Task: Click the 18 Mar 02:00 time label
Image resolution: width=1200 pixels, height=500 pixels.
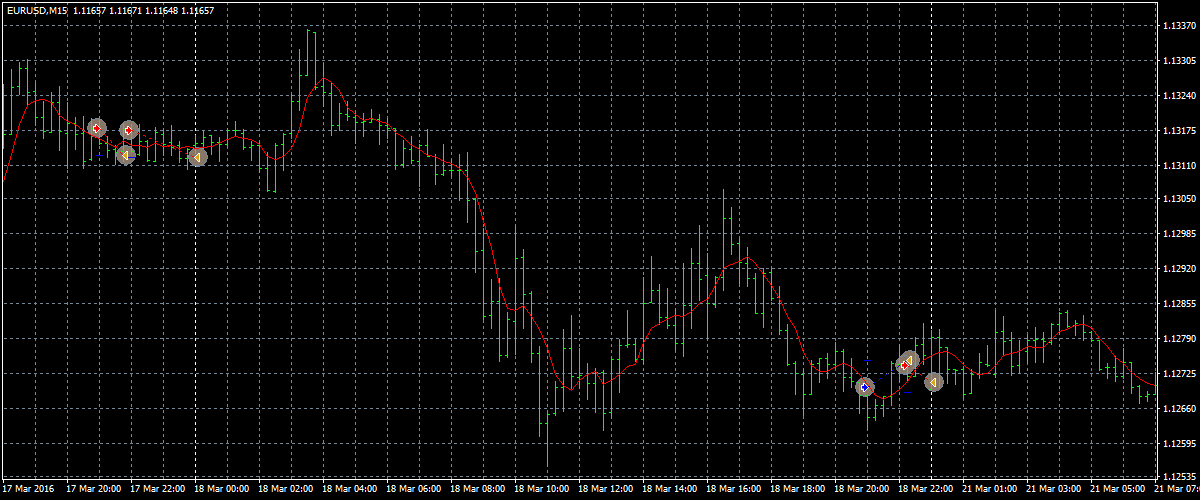Action: (286, 490)
